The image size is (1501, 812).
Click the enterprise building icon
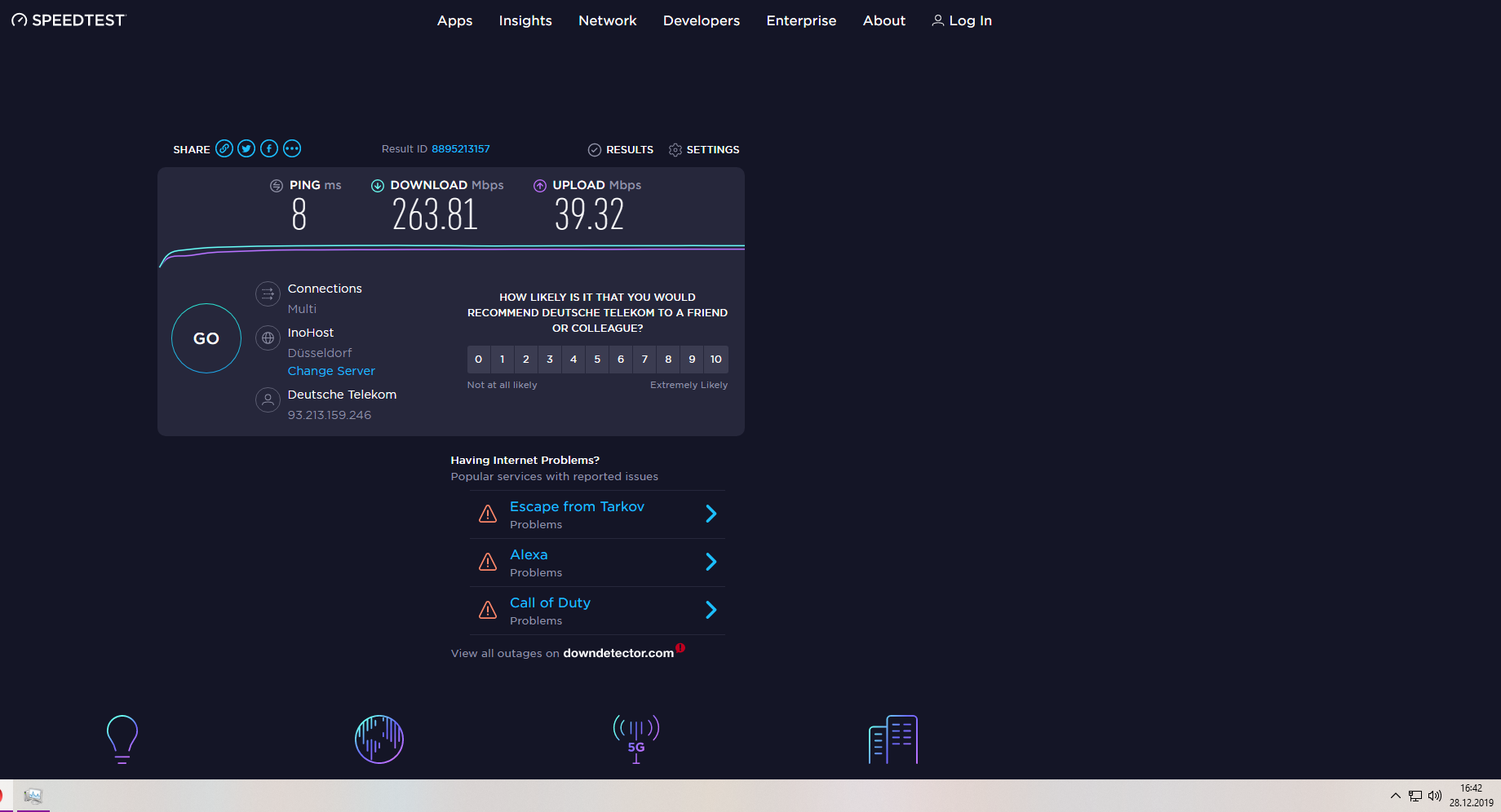(893, 739)
